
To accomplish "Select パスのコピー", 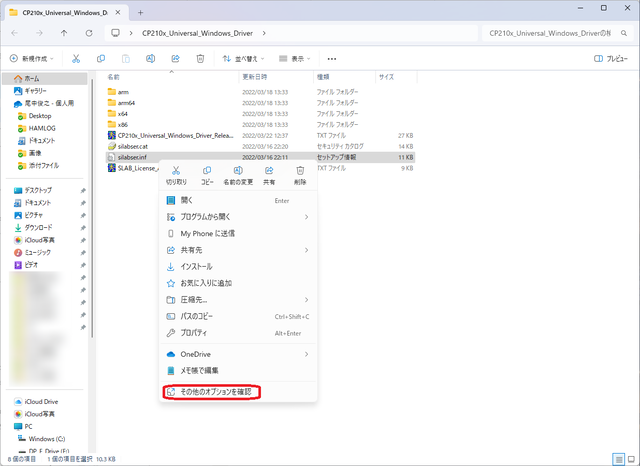I will pyautogui.click(x=238, y=316).
